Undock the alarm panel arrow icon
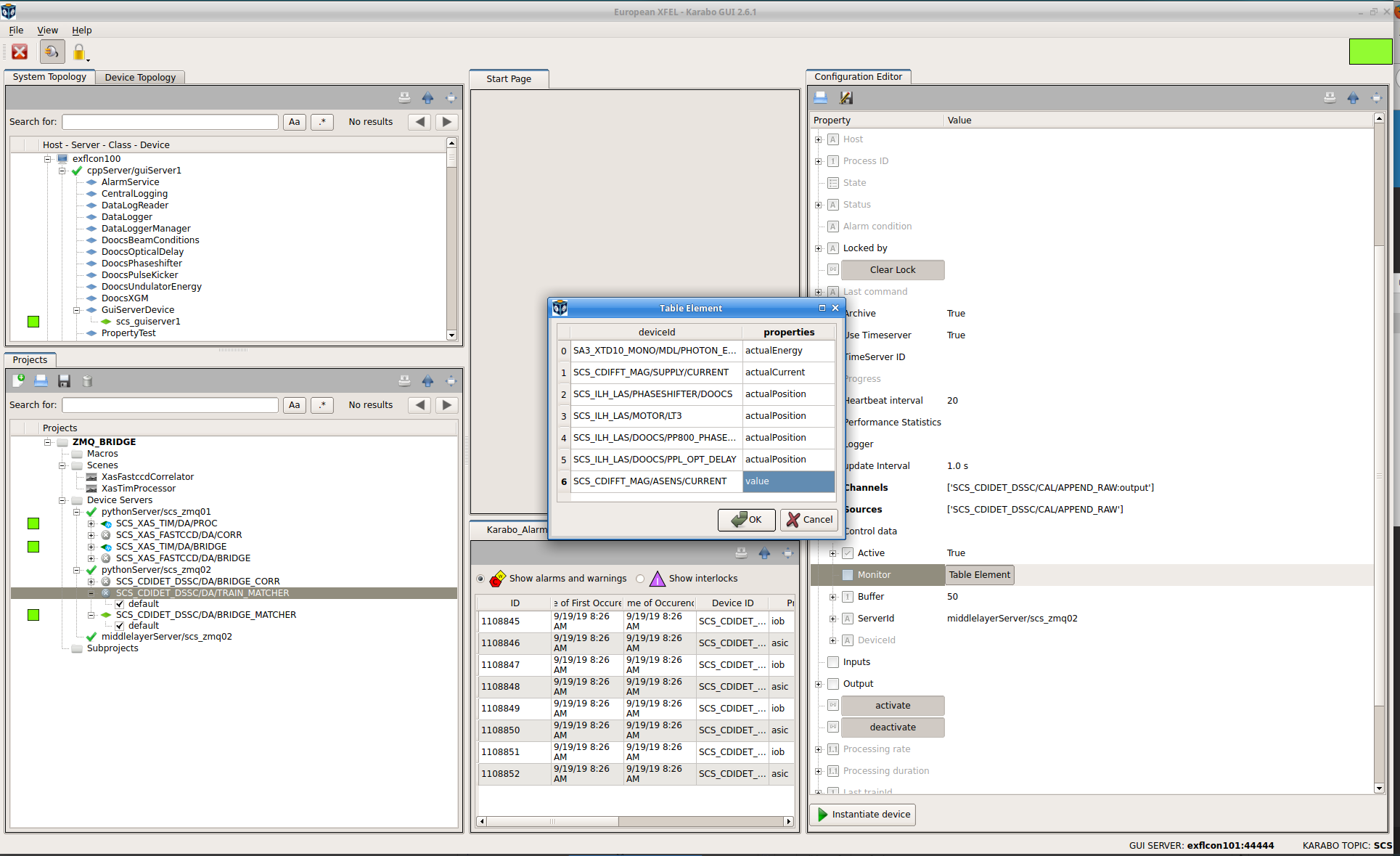This screenshot has height=856, width=1400. 764,553
